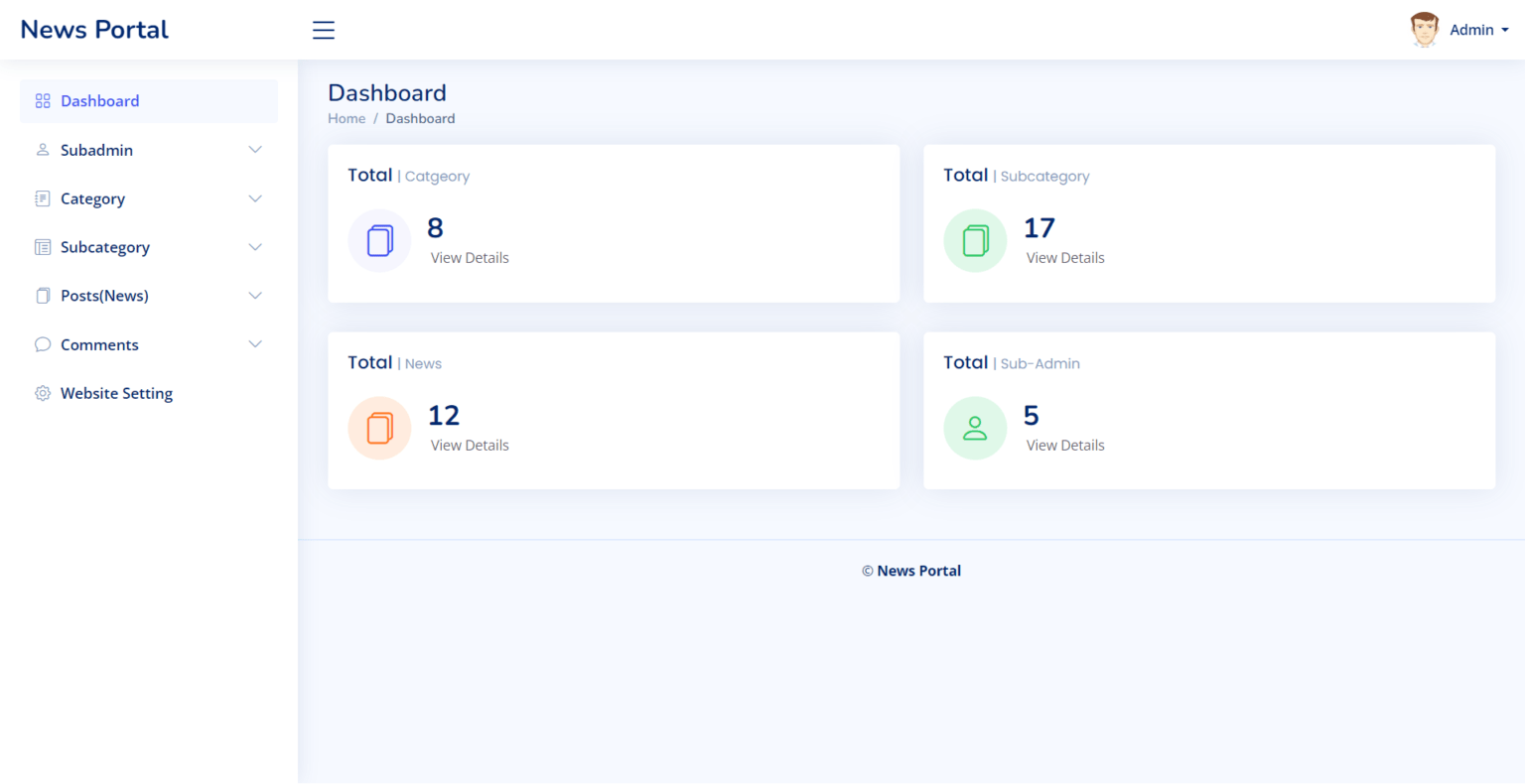Select the Comments speech bubble icon

(42, 343)
